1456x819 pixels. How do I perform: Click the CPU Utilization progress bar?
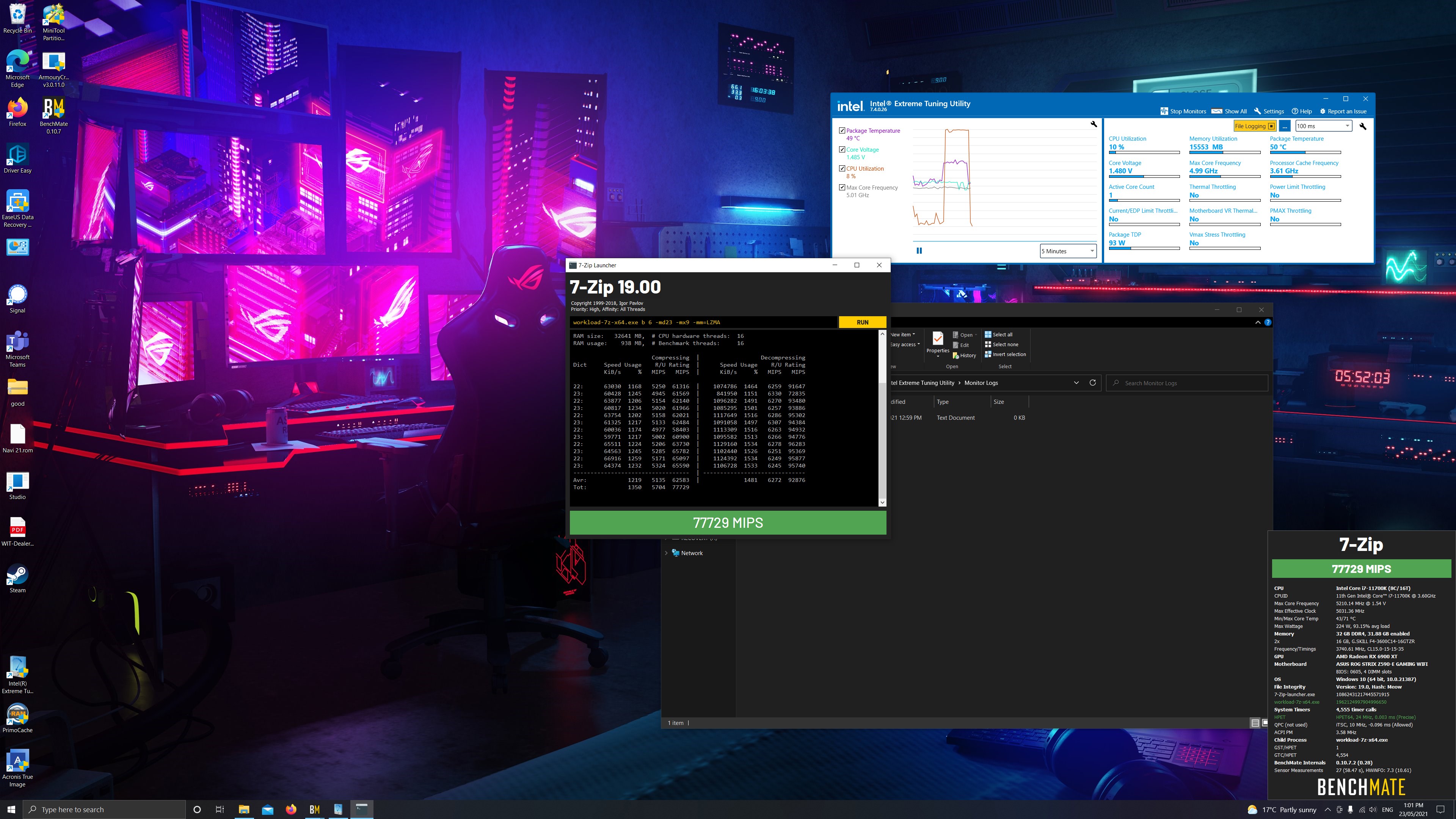click(1144, 152)
